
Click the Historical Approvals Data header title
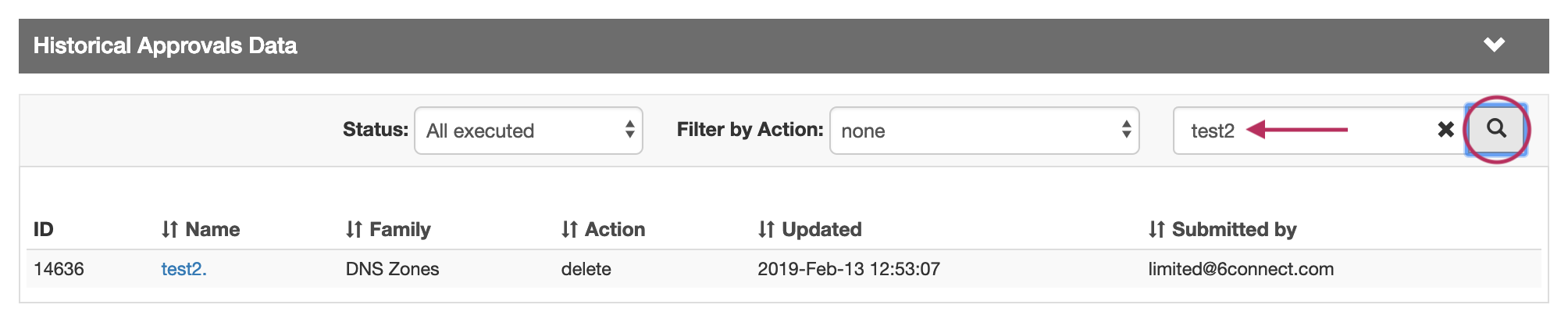165,45
